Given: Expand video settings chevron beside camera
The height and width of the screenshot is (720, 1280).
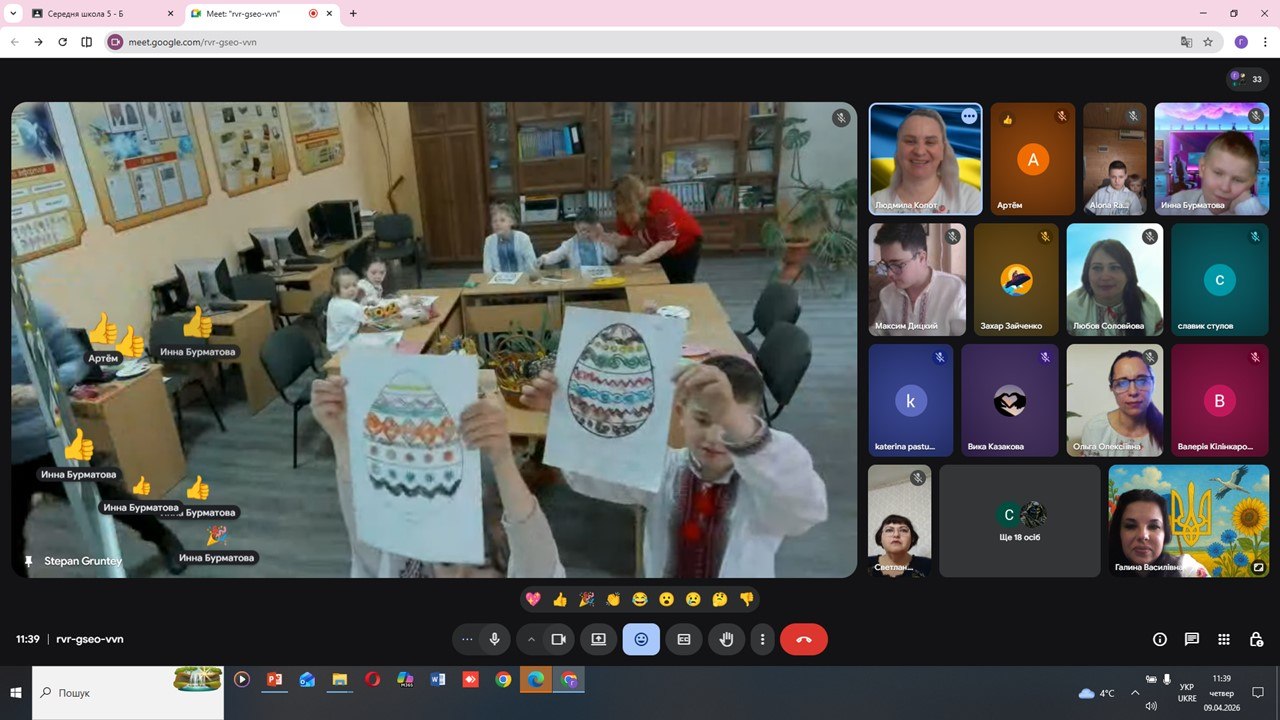Looking at the screenshot, I should (531, 639).
